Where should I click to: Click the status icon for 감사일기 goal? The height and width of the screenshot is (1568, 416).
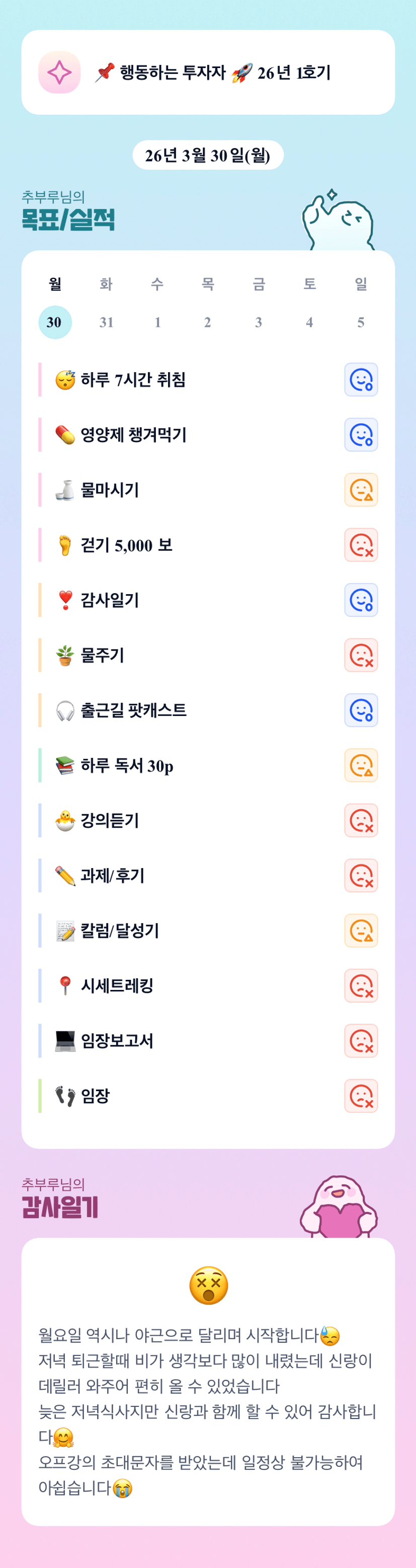(x=361, y=600)
